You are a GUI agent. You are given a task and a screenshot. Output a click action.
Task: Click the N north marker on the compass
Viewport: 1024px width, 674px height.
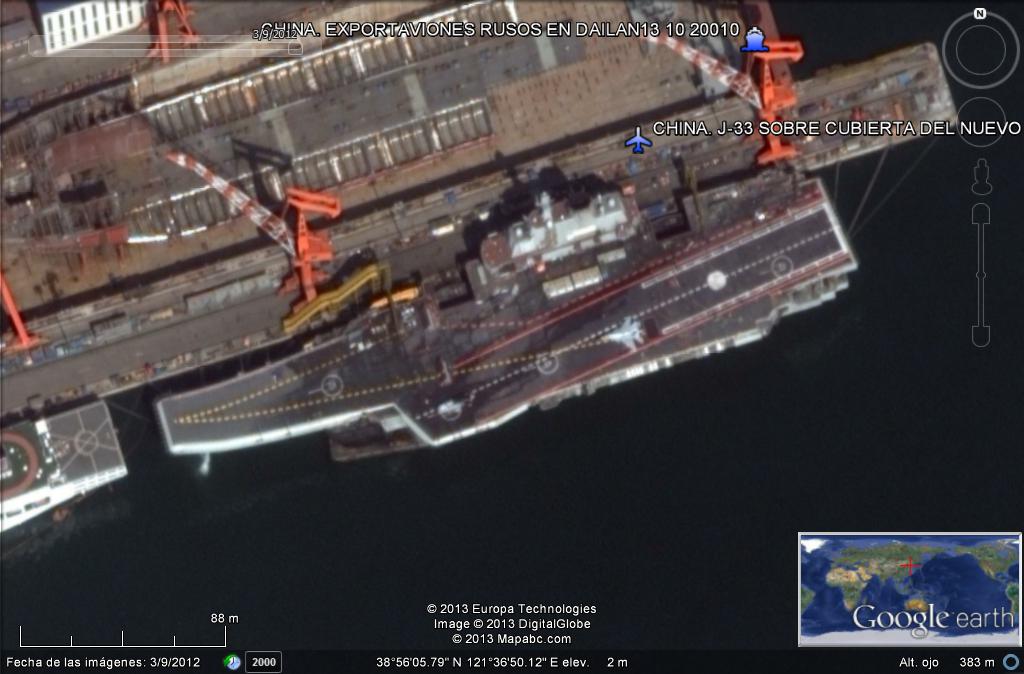coord(980,14)
